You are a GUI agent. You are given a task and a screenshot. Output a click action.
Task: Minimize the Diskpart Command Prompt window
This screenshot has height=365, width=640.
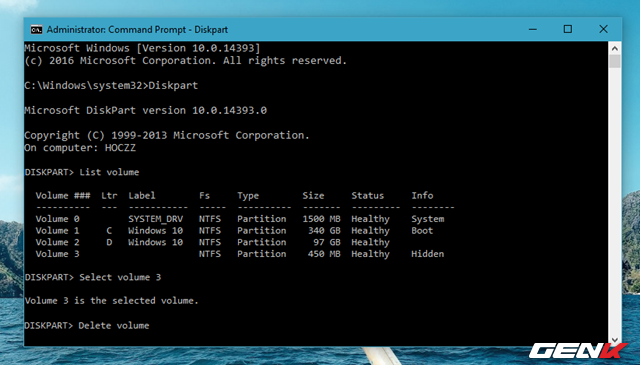(x=533, y=29)
